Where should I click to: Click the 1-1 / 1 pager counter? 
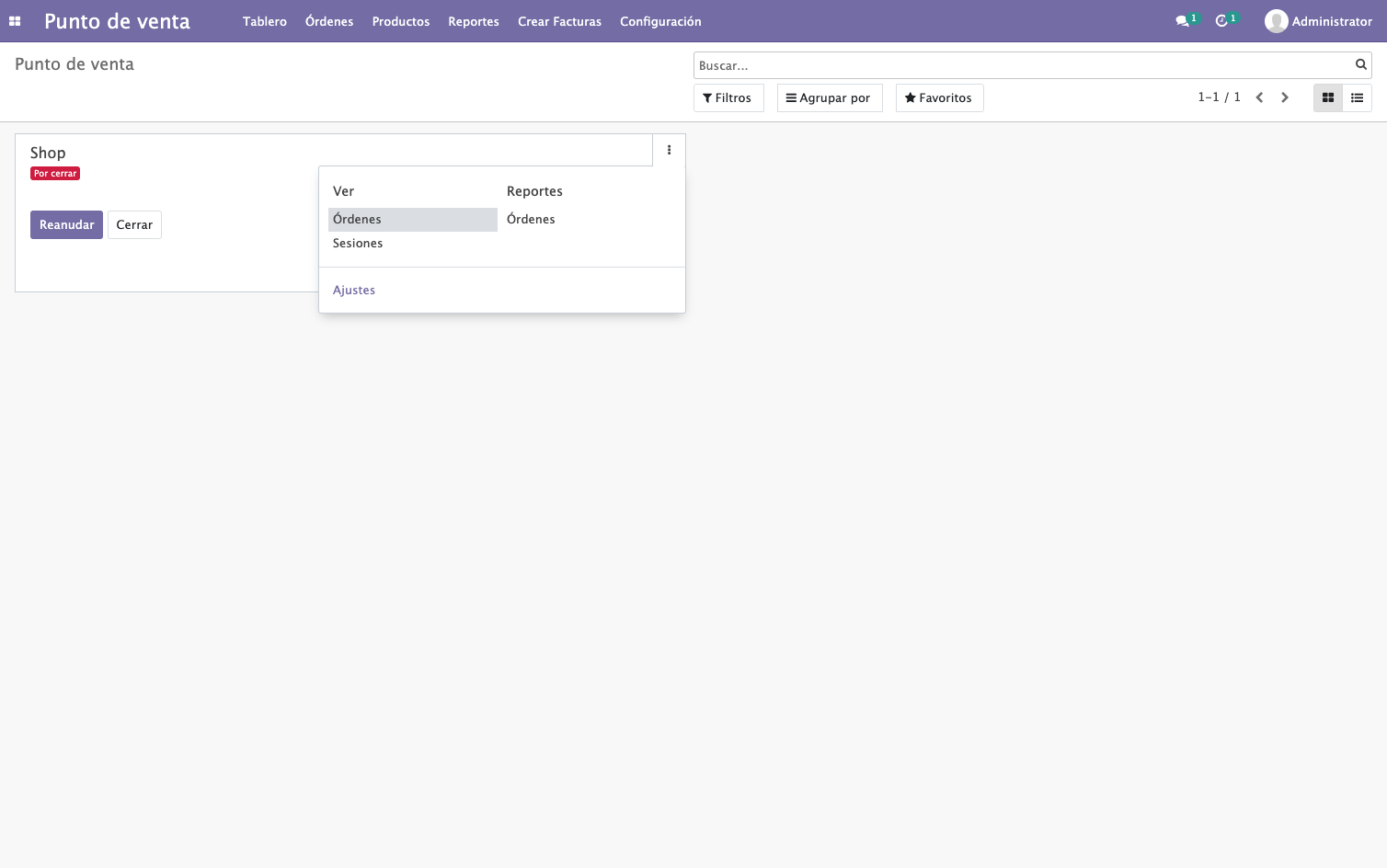1219,97
